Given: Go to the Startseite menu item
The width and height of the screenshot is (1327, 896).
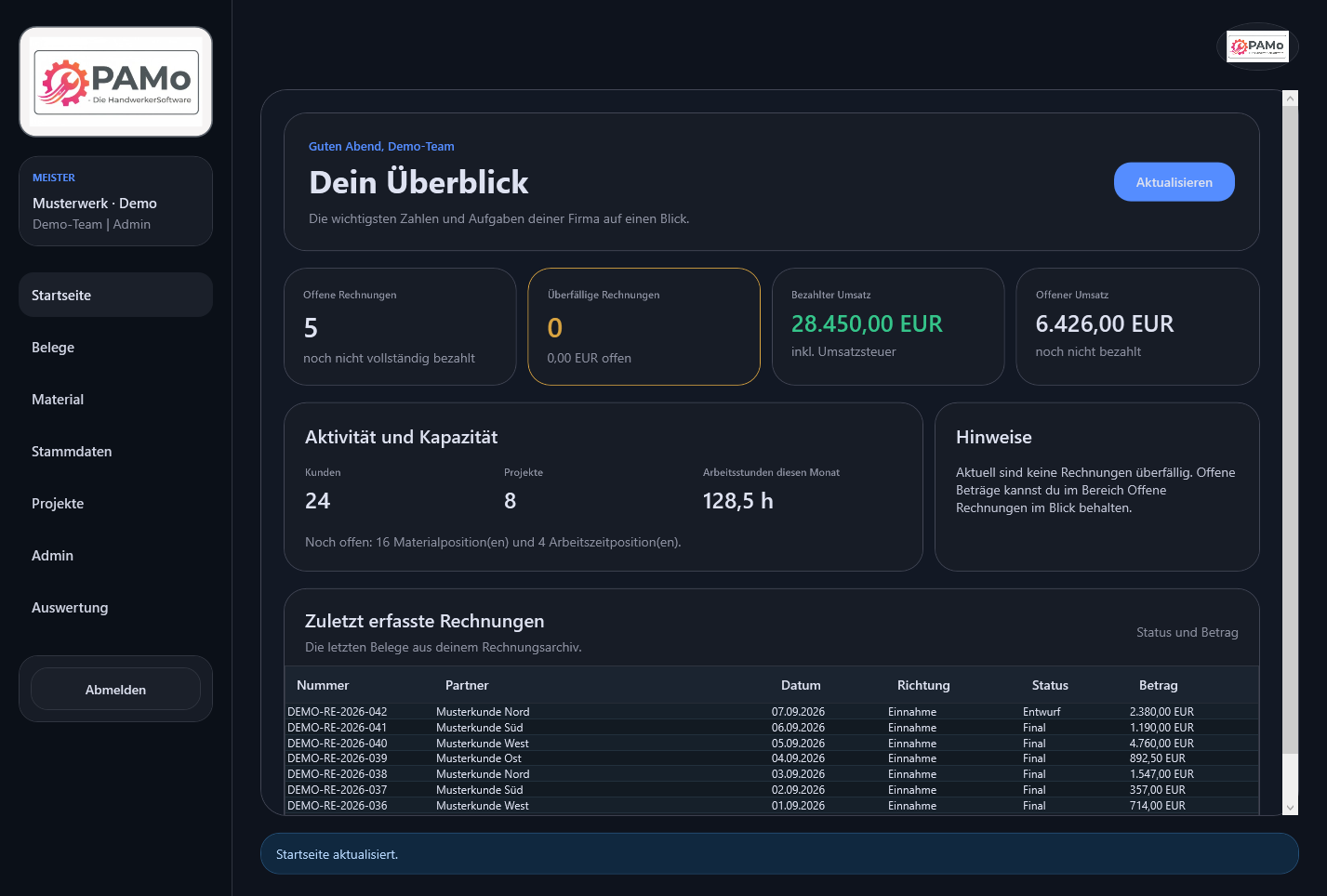Looking at the screenshot, I should pyautogui.click(x=116, y=295).
